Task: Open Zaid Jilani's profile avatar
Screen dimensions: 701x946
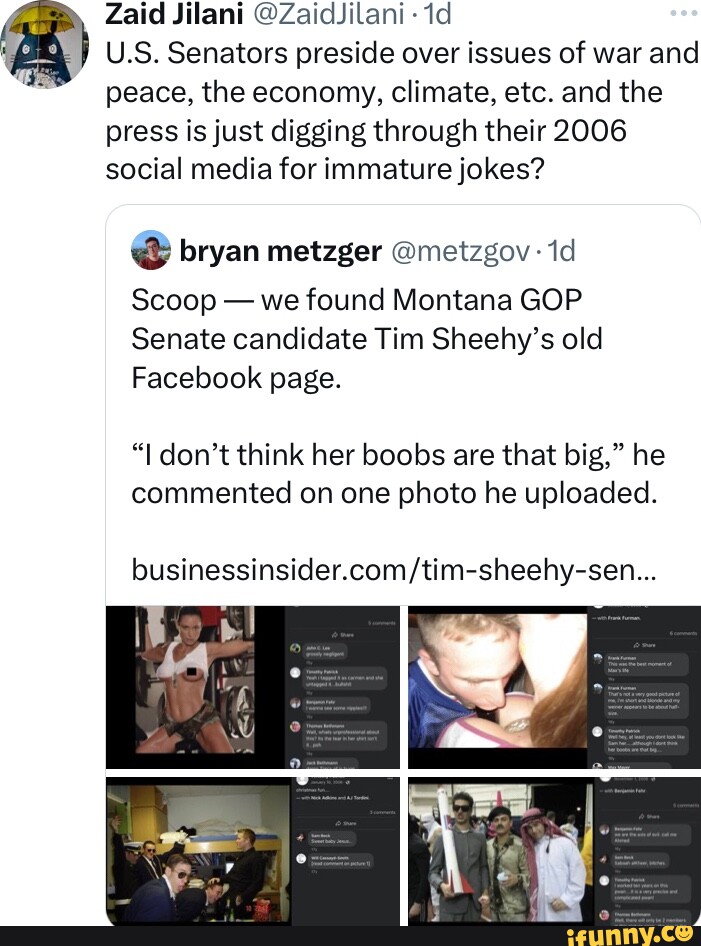Action: [x=46, y=42]
